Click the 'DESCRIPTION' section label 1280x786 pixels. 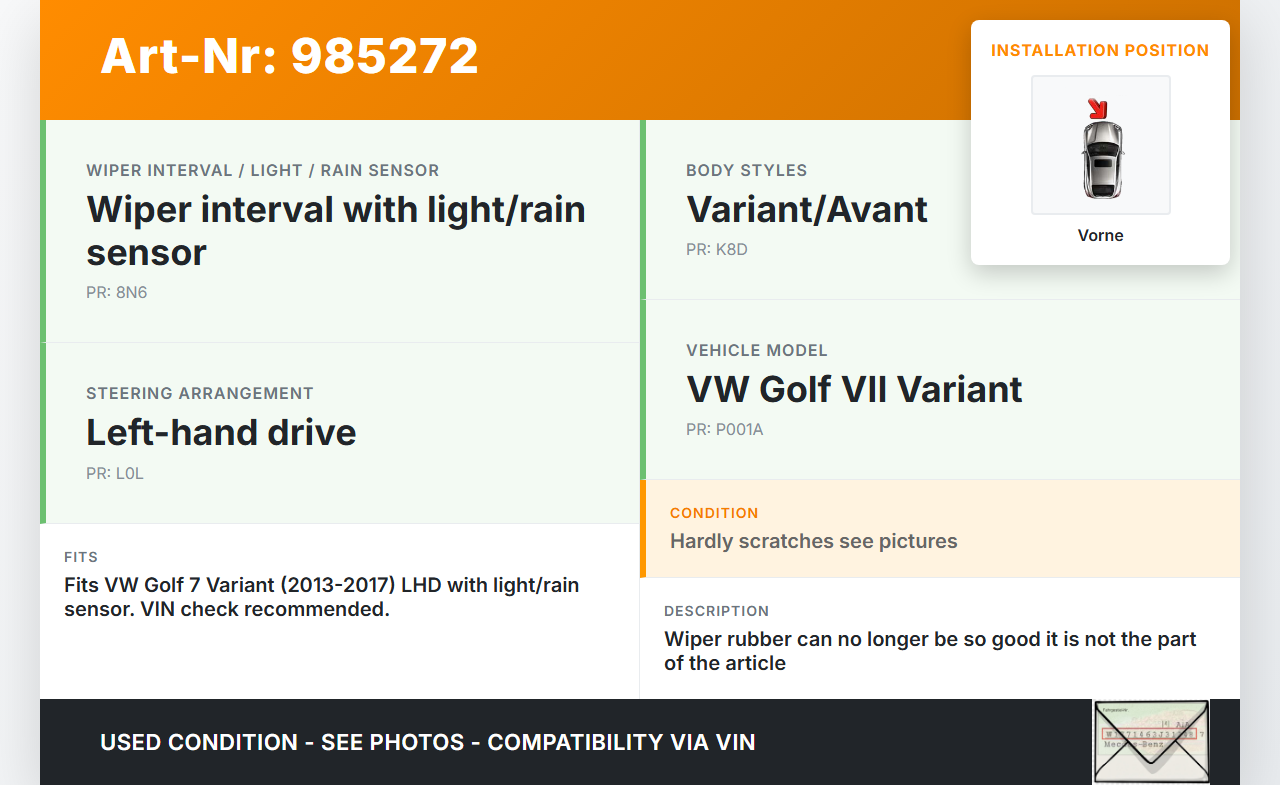click(717, 611)
